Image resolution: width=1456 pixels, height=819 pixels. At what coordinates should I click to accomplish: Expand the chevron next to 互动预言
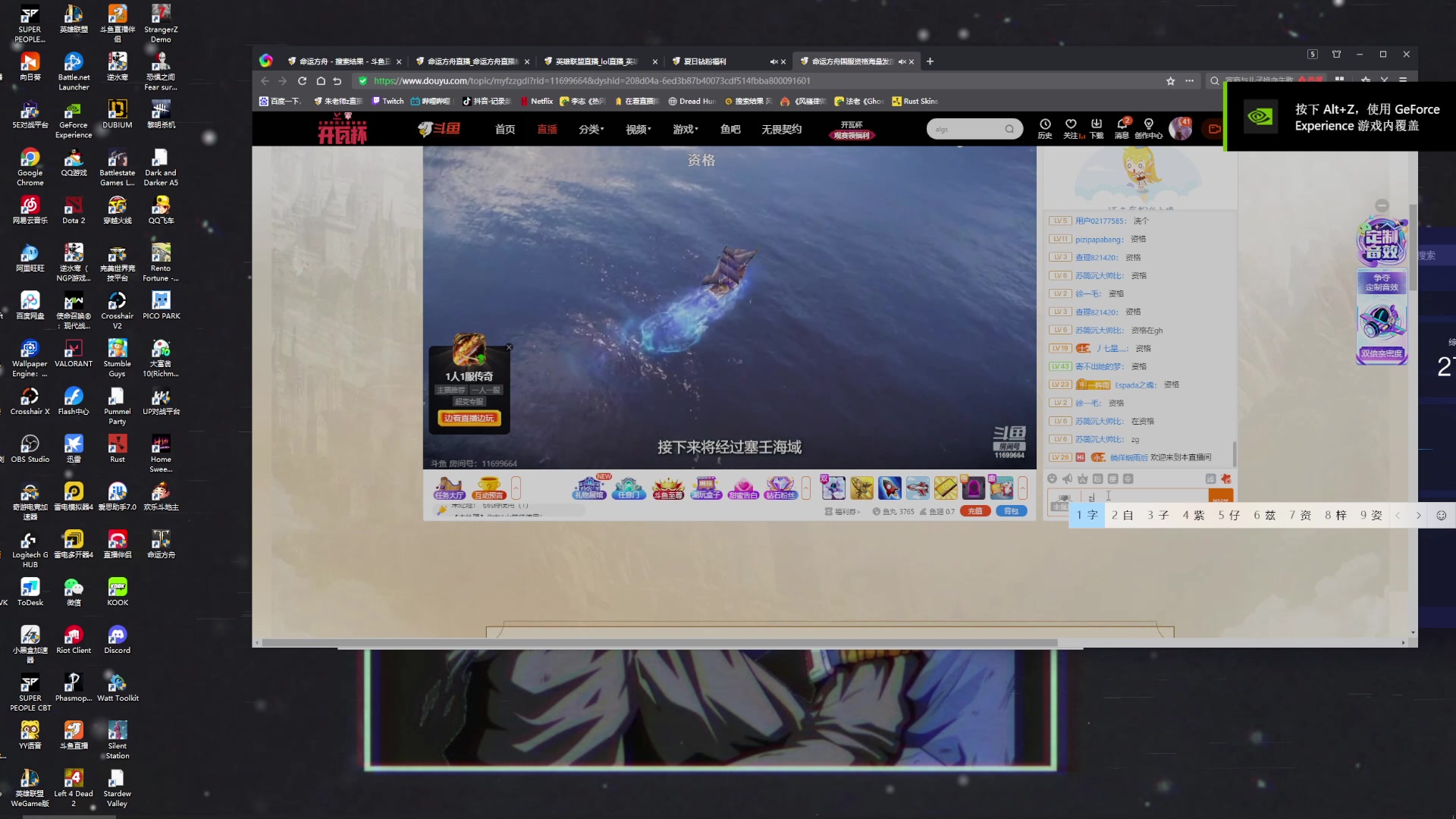coord(516,488)
